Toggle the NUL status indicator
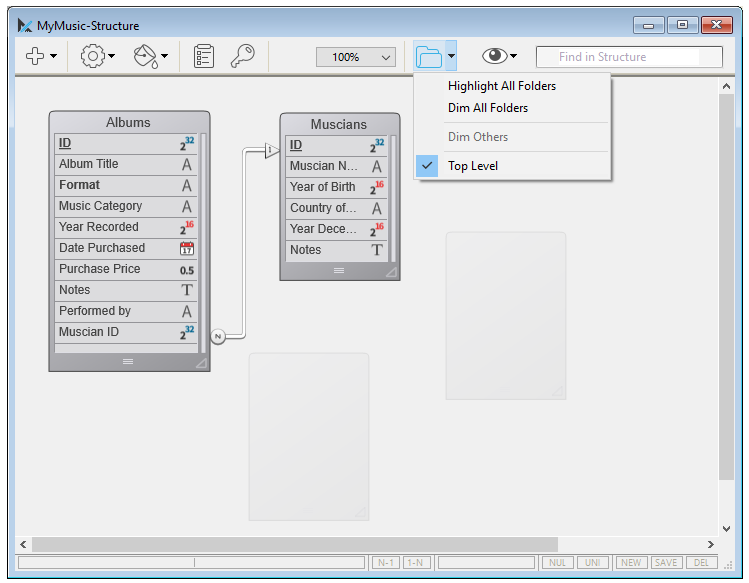The width and height of the screenshot is (749, 583). point(557,563)
